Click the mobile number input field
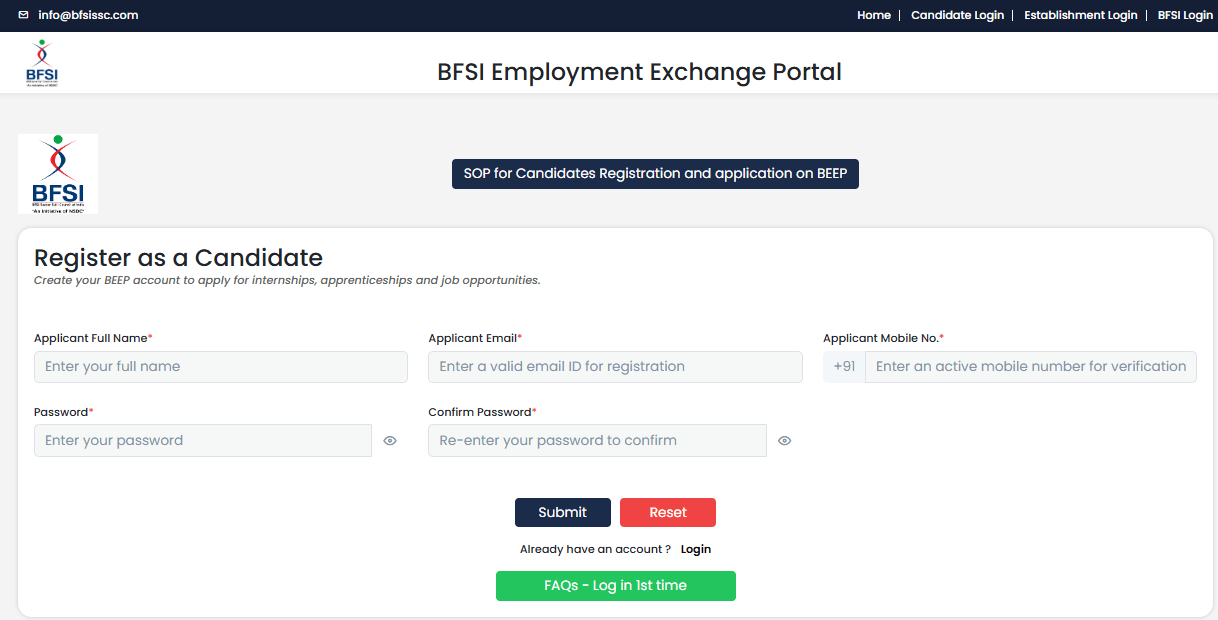This screenshot has width=1218, height=620. coord(1030,367)
